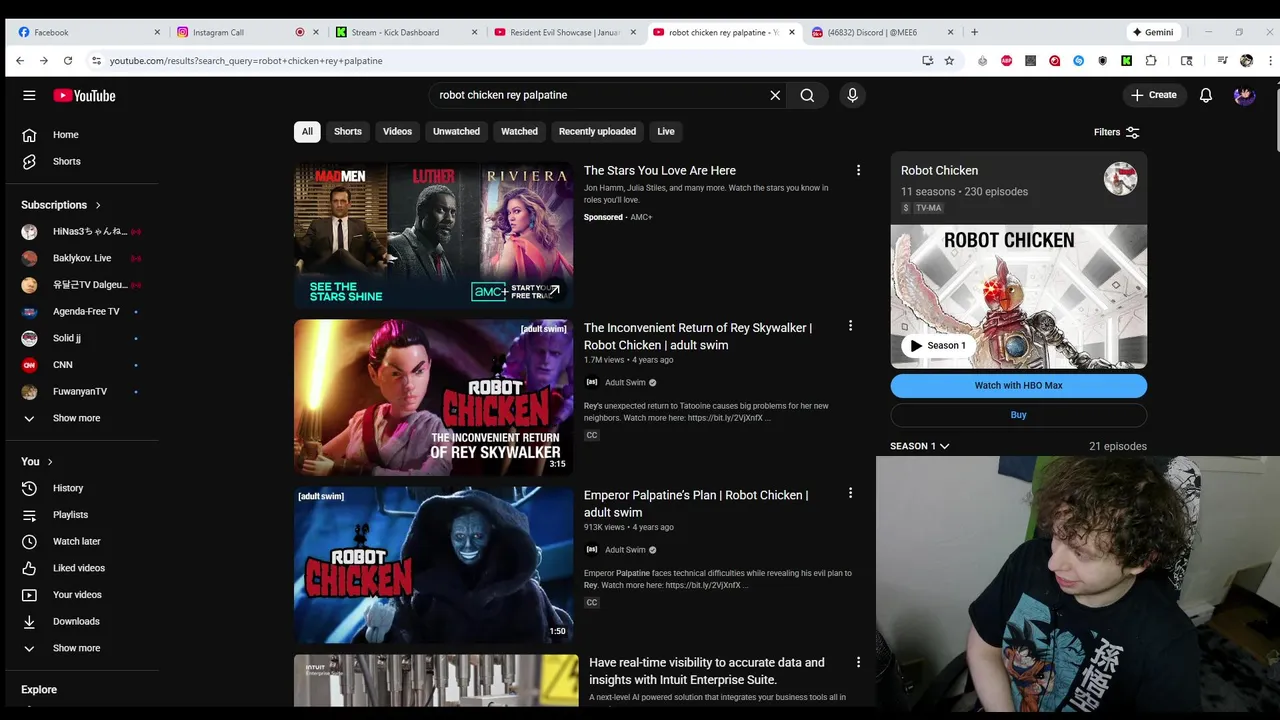Open the Chrome profile avatar
The height and width of the screenshot is (720, 1280).
[x=1246, y=61]
